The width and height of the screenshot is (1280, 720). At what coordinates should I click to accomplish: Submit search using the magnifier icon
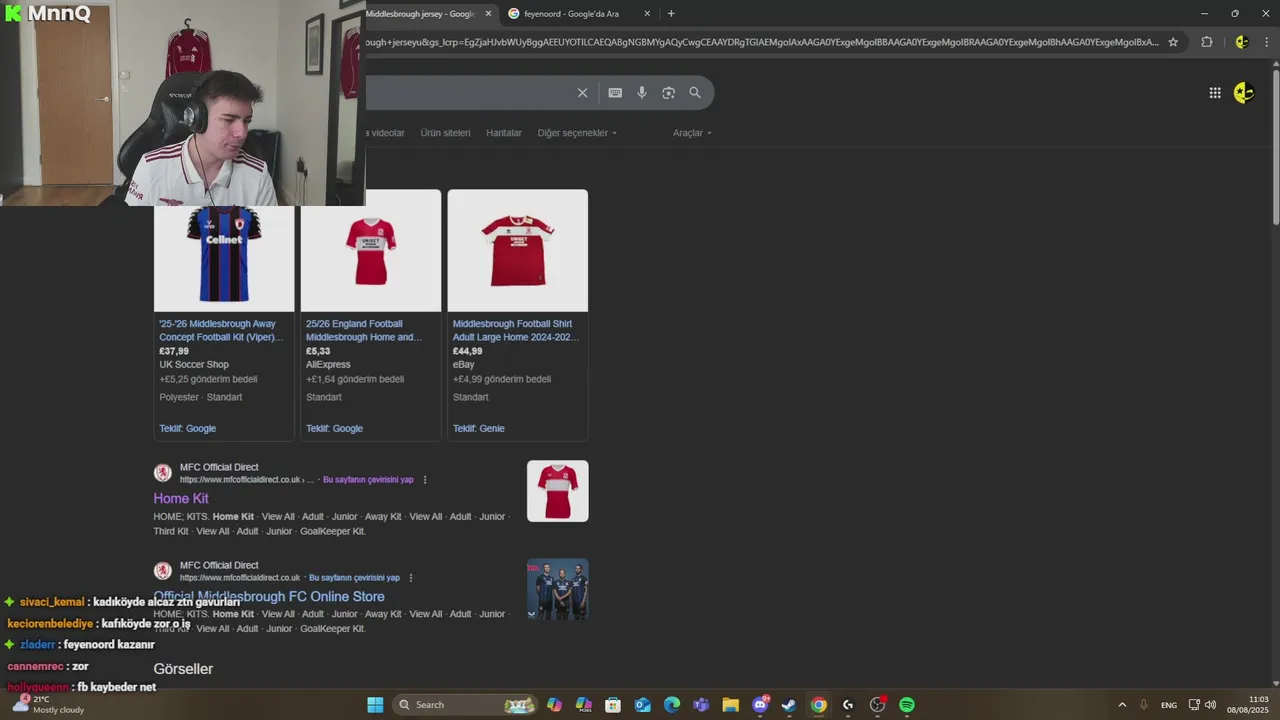click(x=695, y=93)
